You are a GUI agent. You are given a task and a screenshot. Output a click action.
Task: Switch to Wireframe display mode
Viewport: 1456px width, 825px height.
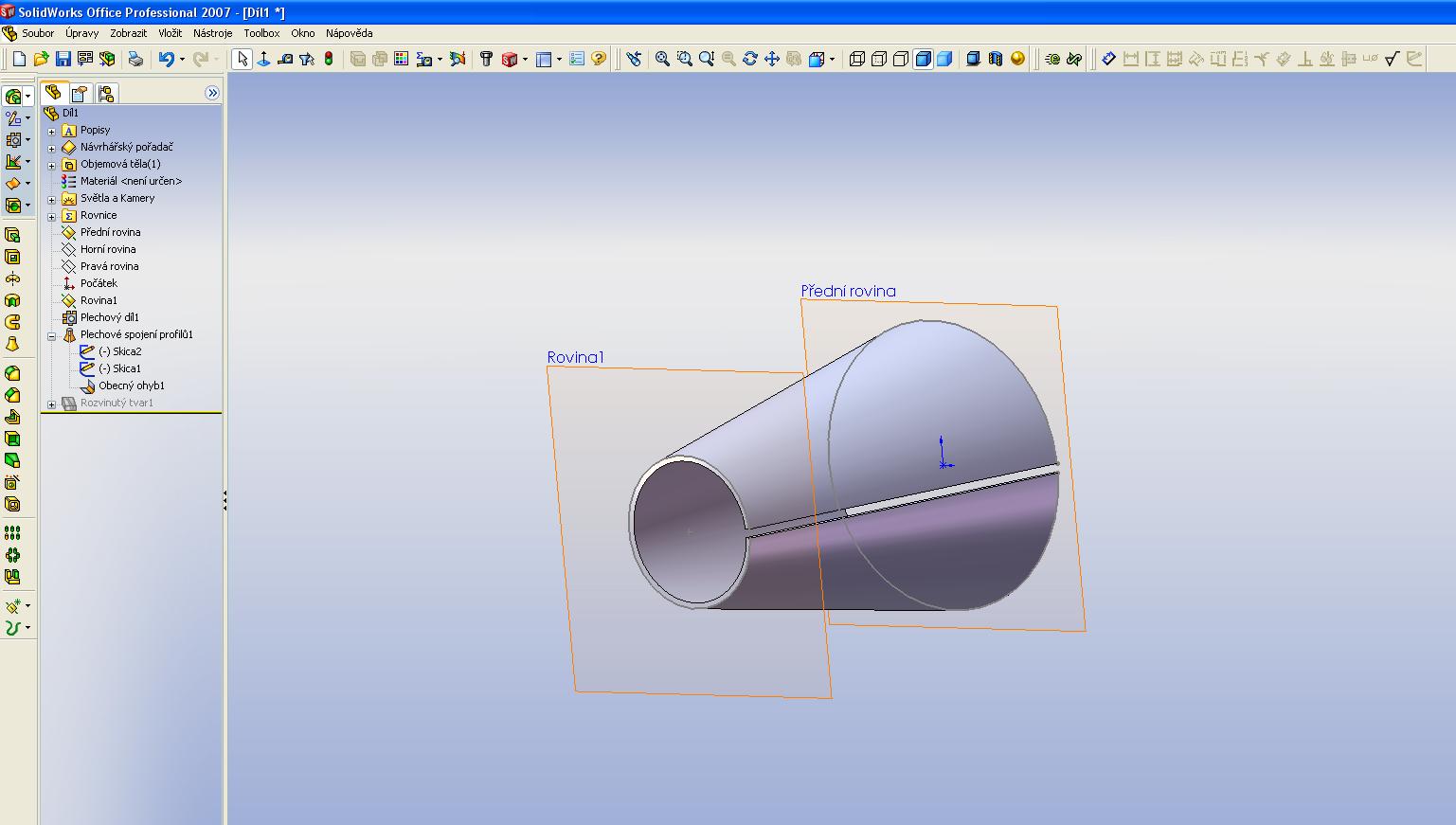click(x=857, y=59)
